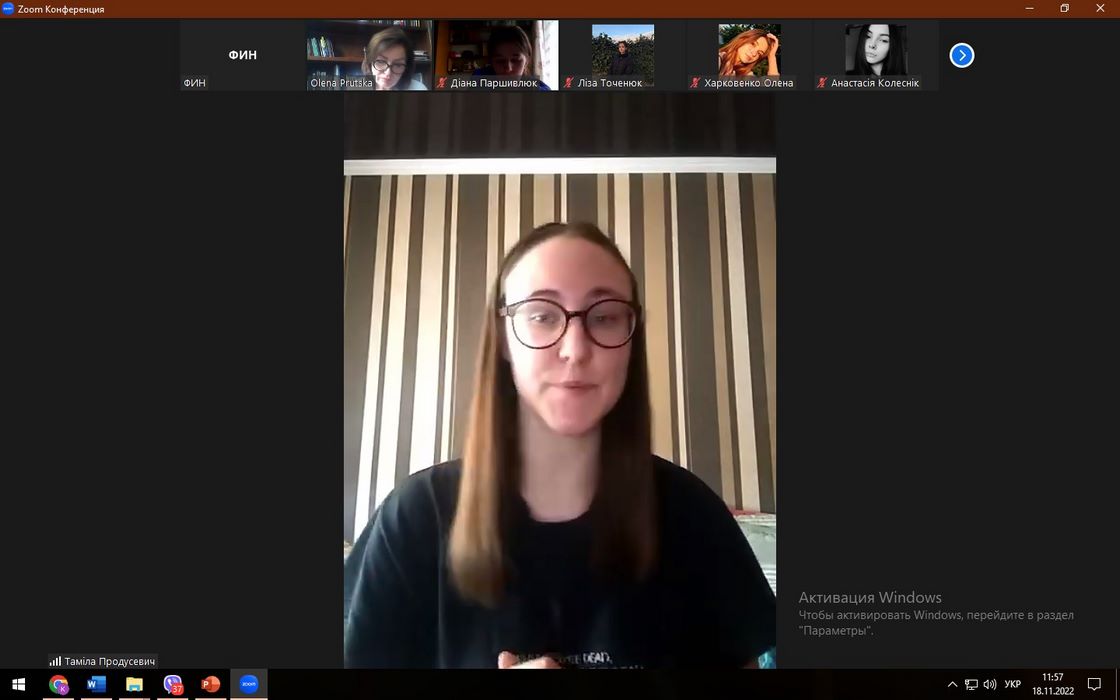Open the Windows Start menu
Image resolution: width=1120 pixels, height=700 pixels.
[18, 685]
